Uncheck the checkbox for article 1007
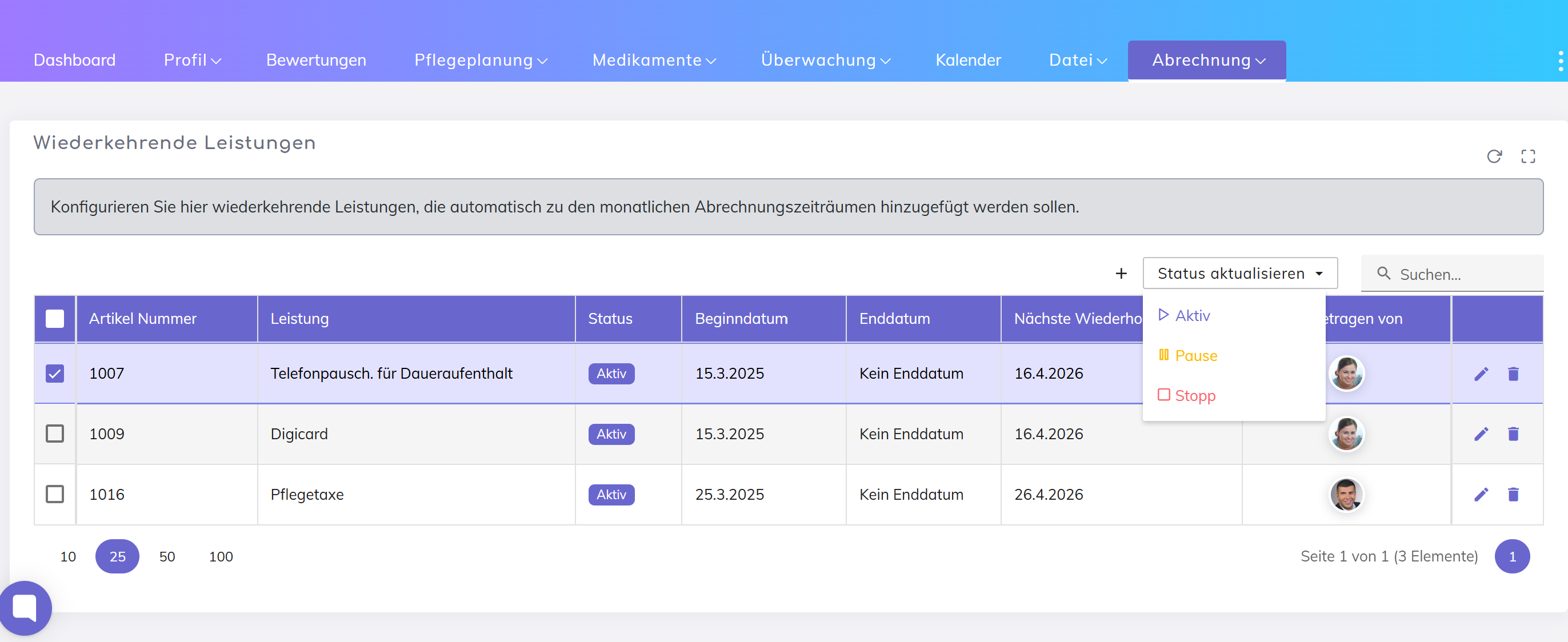1568x642 pixels. point(55,374)
